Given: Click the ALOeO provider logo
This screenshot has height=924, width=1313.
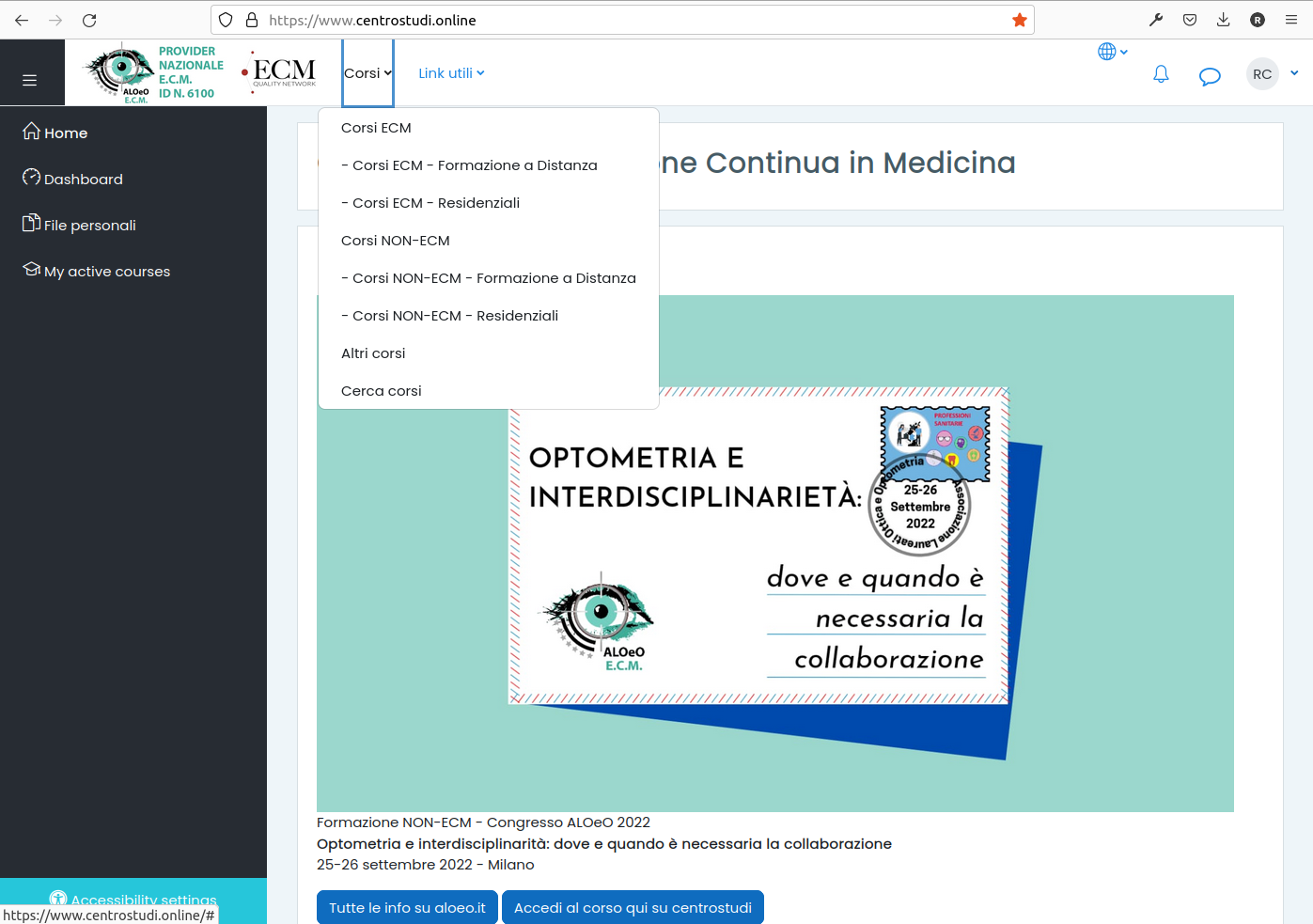Looking at the screenshot, I should 154,72.
